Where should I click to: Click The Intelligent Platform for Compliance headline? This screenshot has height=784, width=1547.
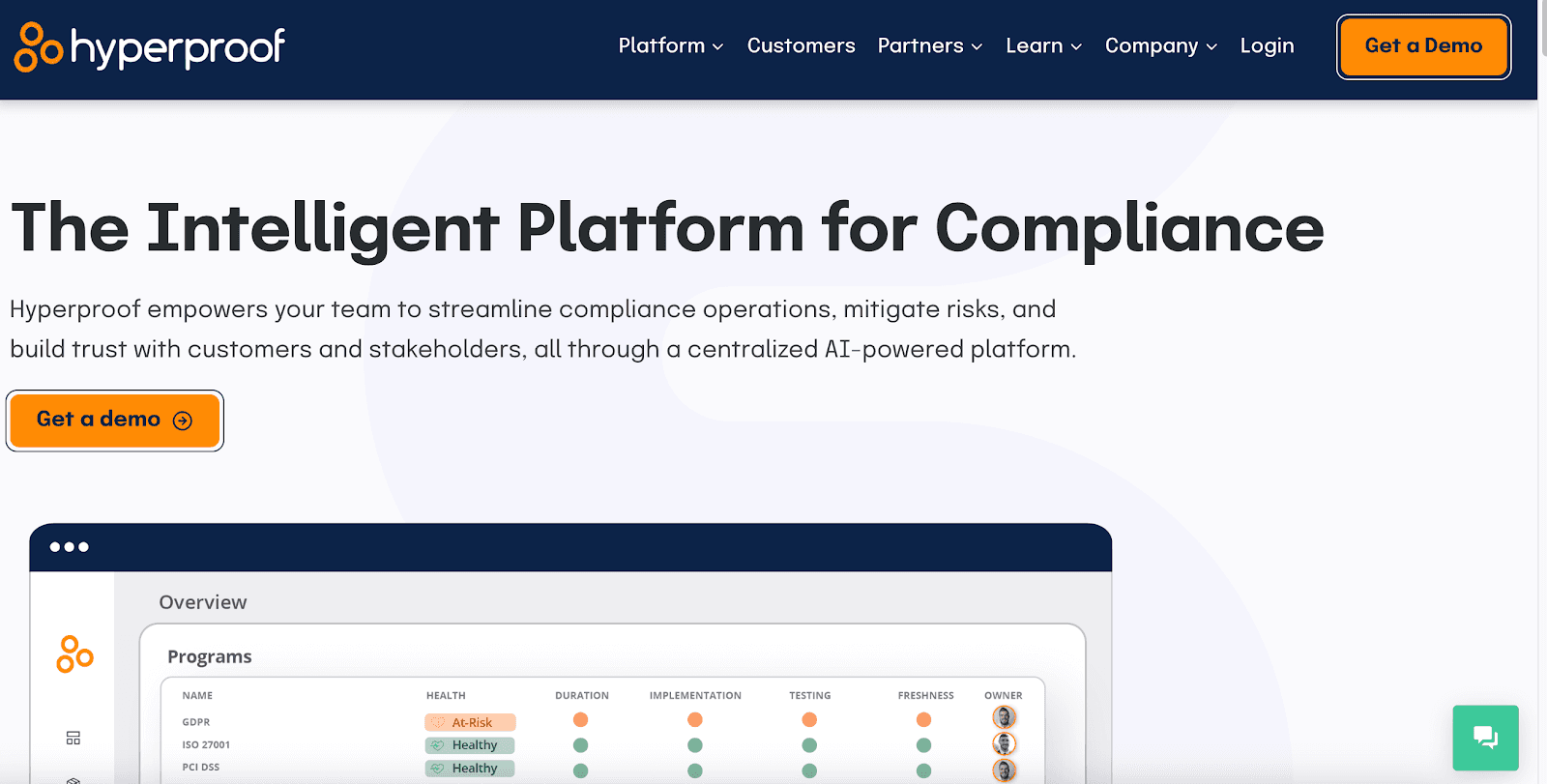[x=667, y=229]
